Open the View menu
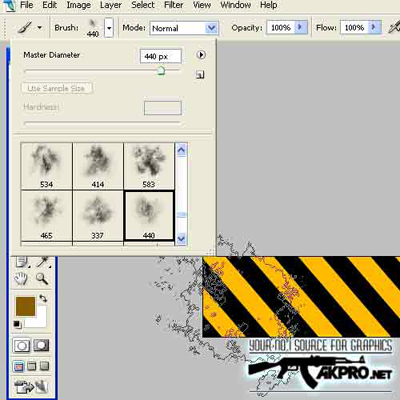Image resolution: width=400 pixels, height=400 pixels. (202, 5)
